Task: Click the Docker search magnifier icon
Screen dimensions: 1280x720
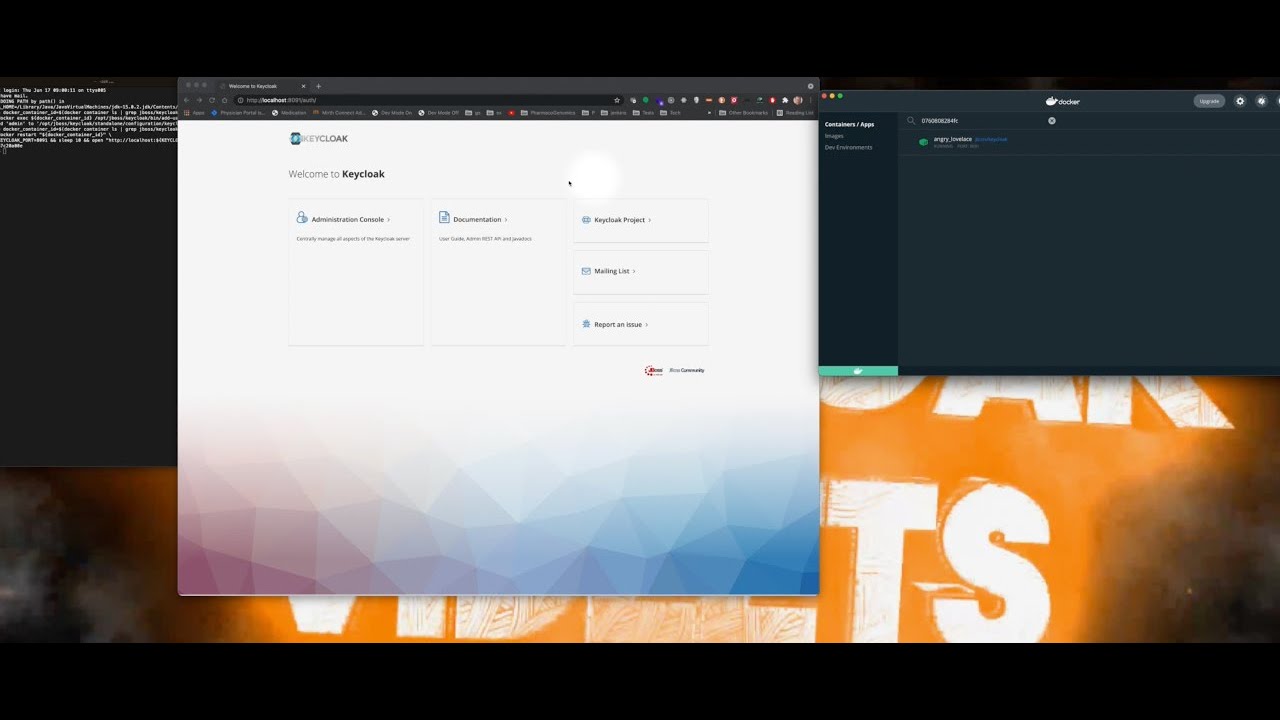Action: [911, 120]
